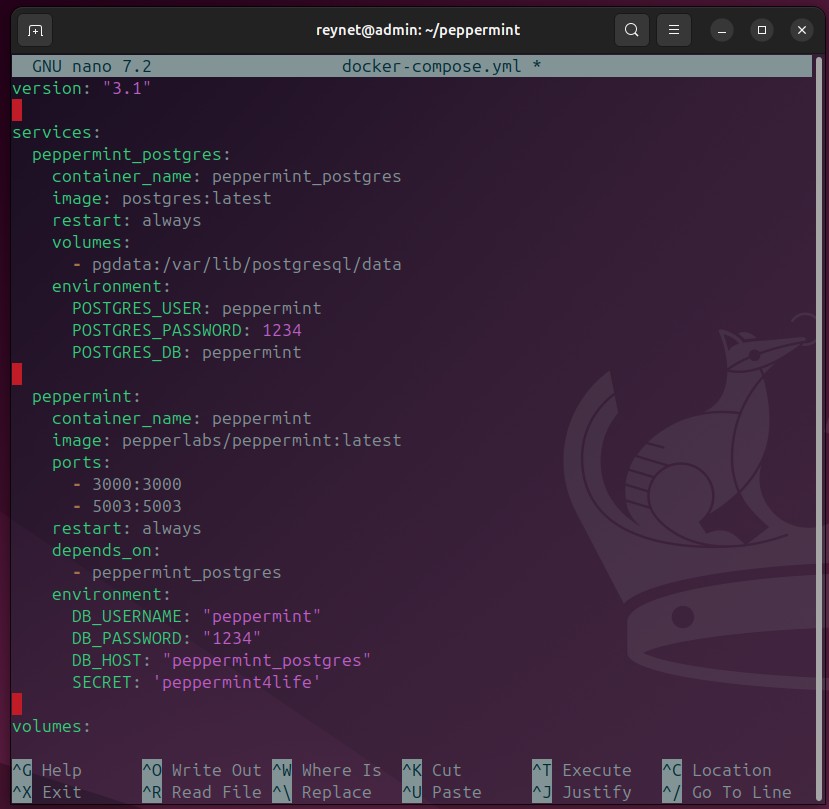Click the ^K Cut shortcut

[431, 770]
